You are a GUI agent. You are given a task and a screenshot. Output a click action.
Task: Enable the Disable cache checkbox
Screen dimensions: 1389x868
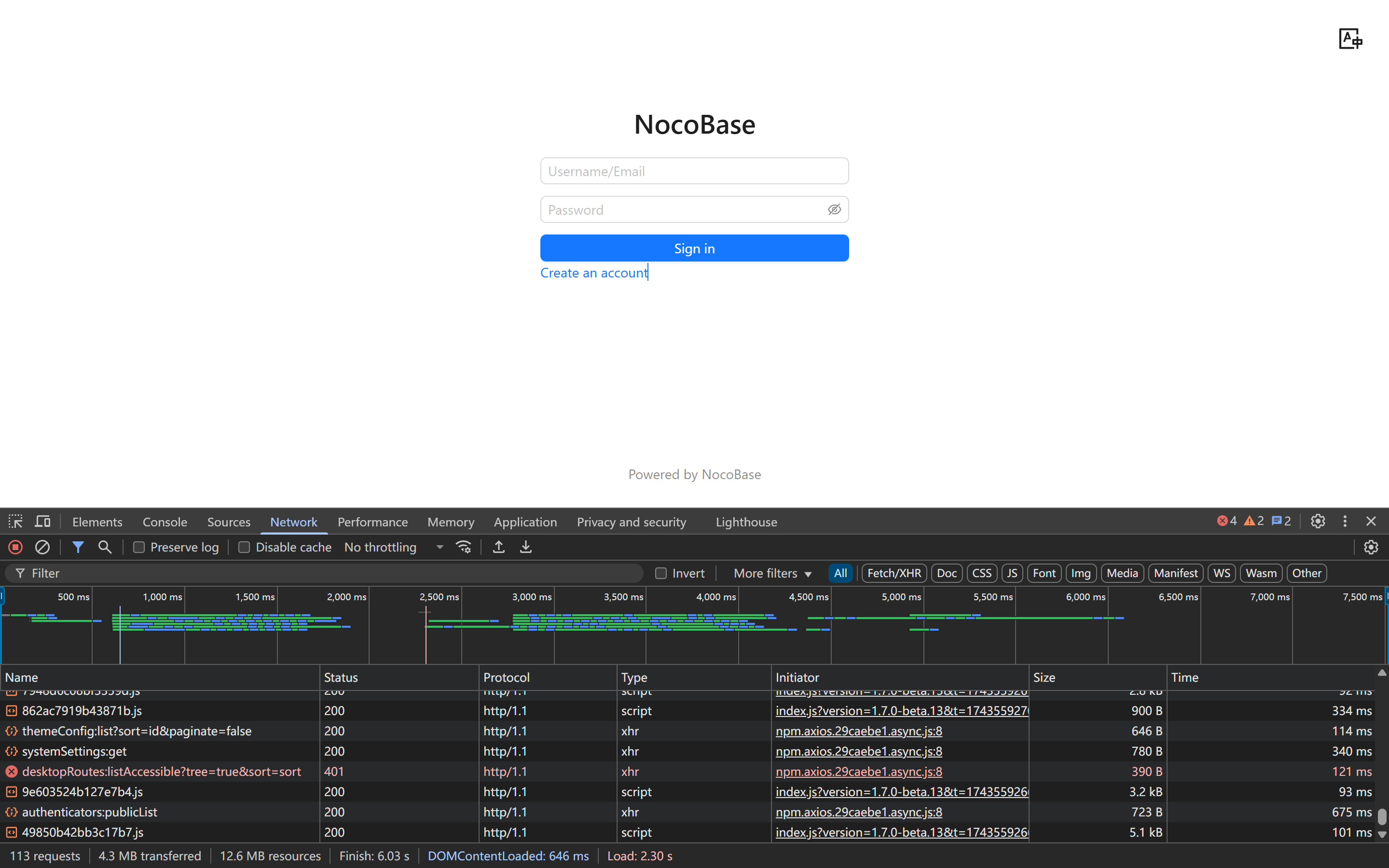click(244, 547)
